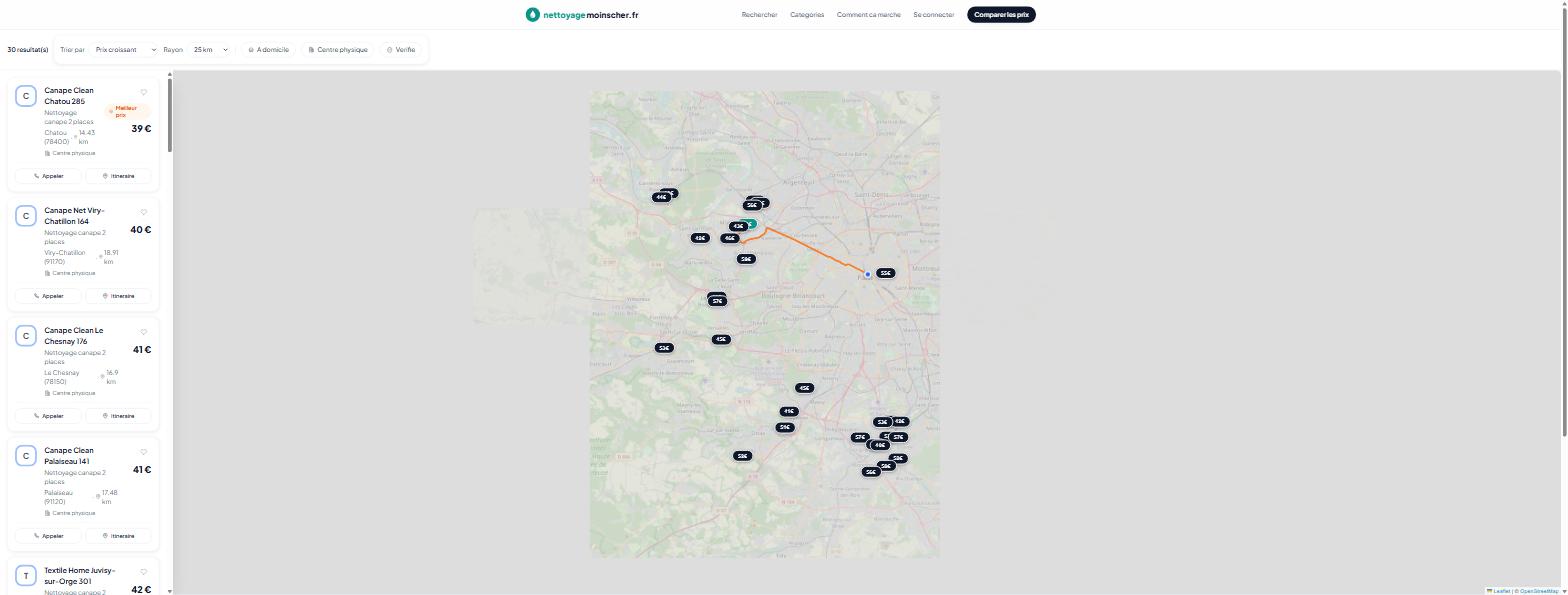This screenshot has height=595, width=1568.
Task: Select the 53€ marker near Versailles
Action: click(664, 348)
